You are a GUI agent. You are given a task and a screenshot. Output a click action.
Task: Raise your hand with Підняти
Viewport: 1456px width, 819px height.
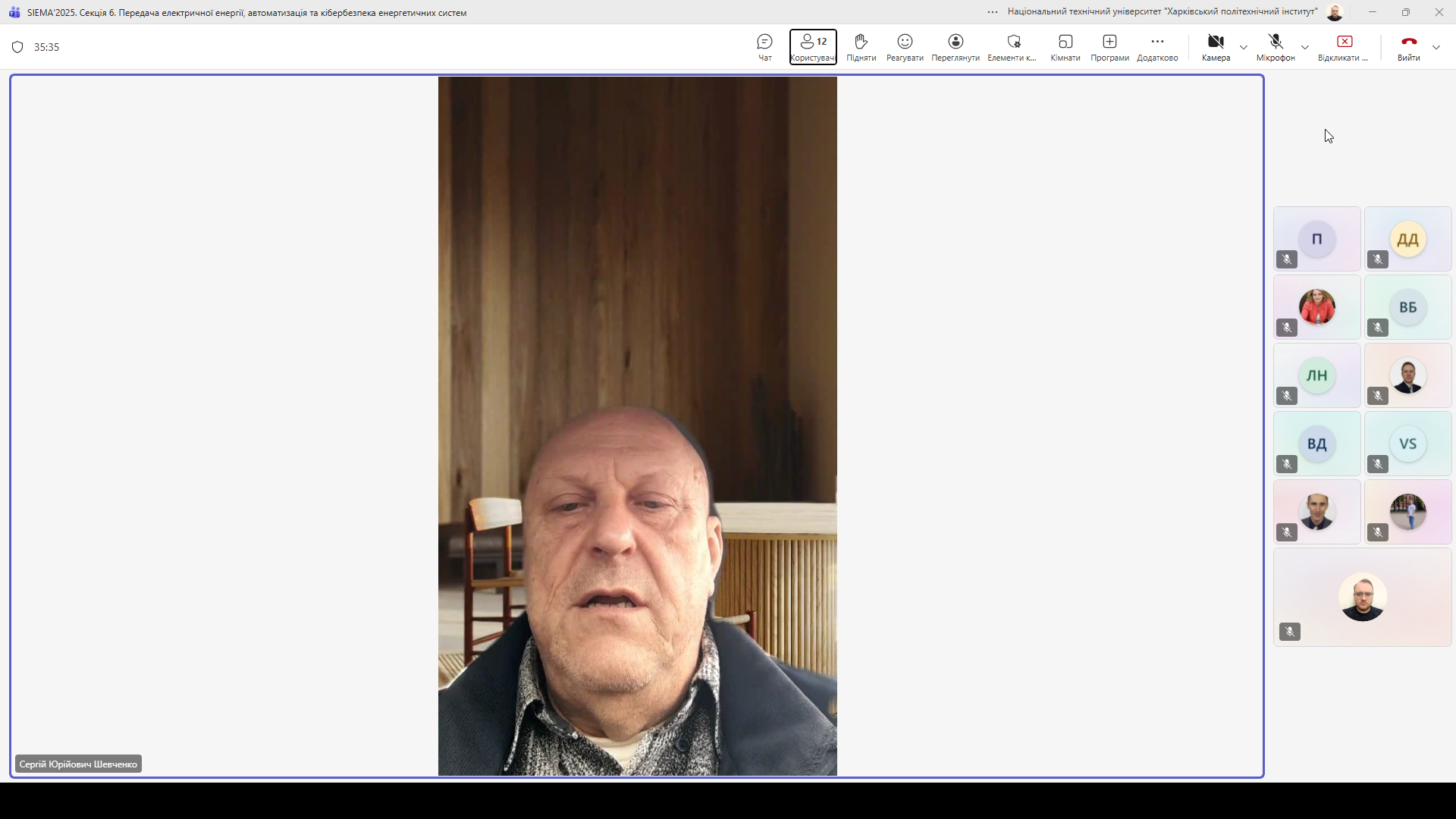click(x=861, y=46)
